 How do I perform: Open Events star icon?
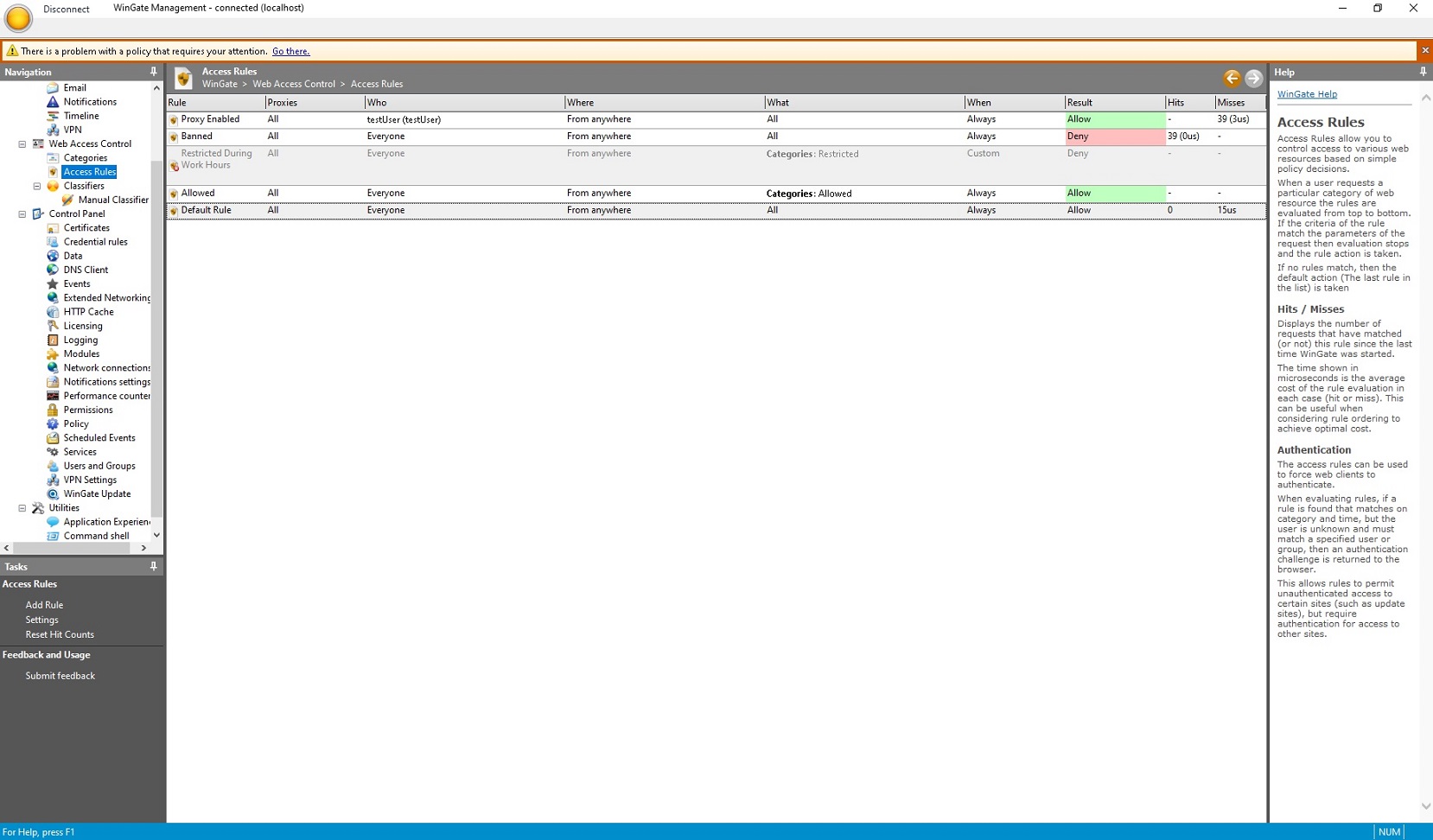(x=53, y=283)
